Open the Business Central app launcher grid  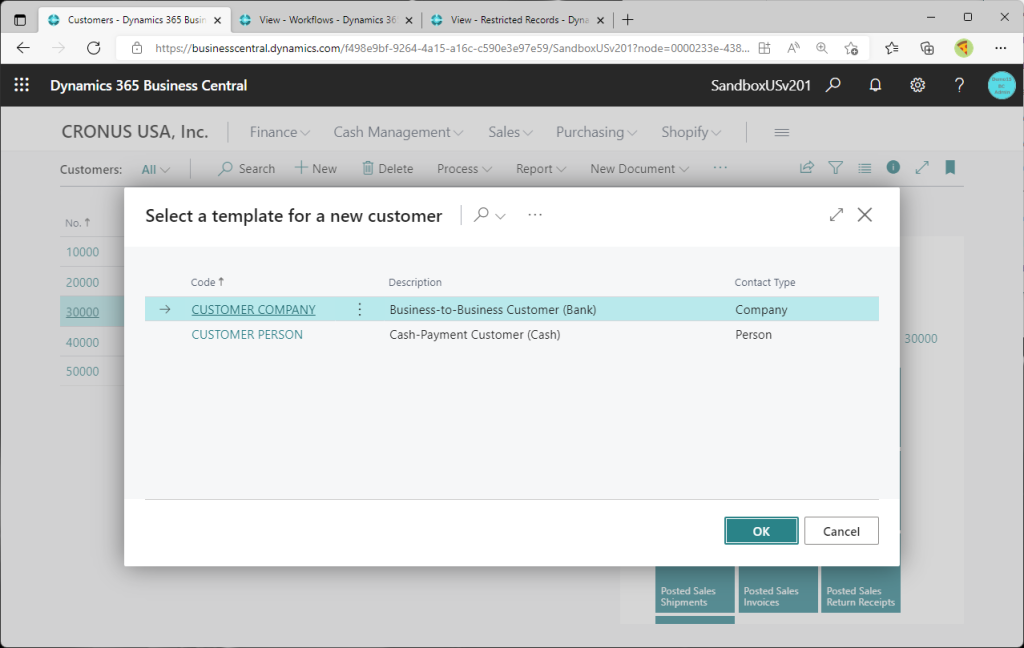[22, 85]
